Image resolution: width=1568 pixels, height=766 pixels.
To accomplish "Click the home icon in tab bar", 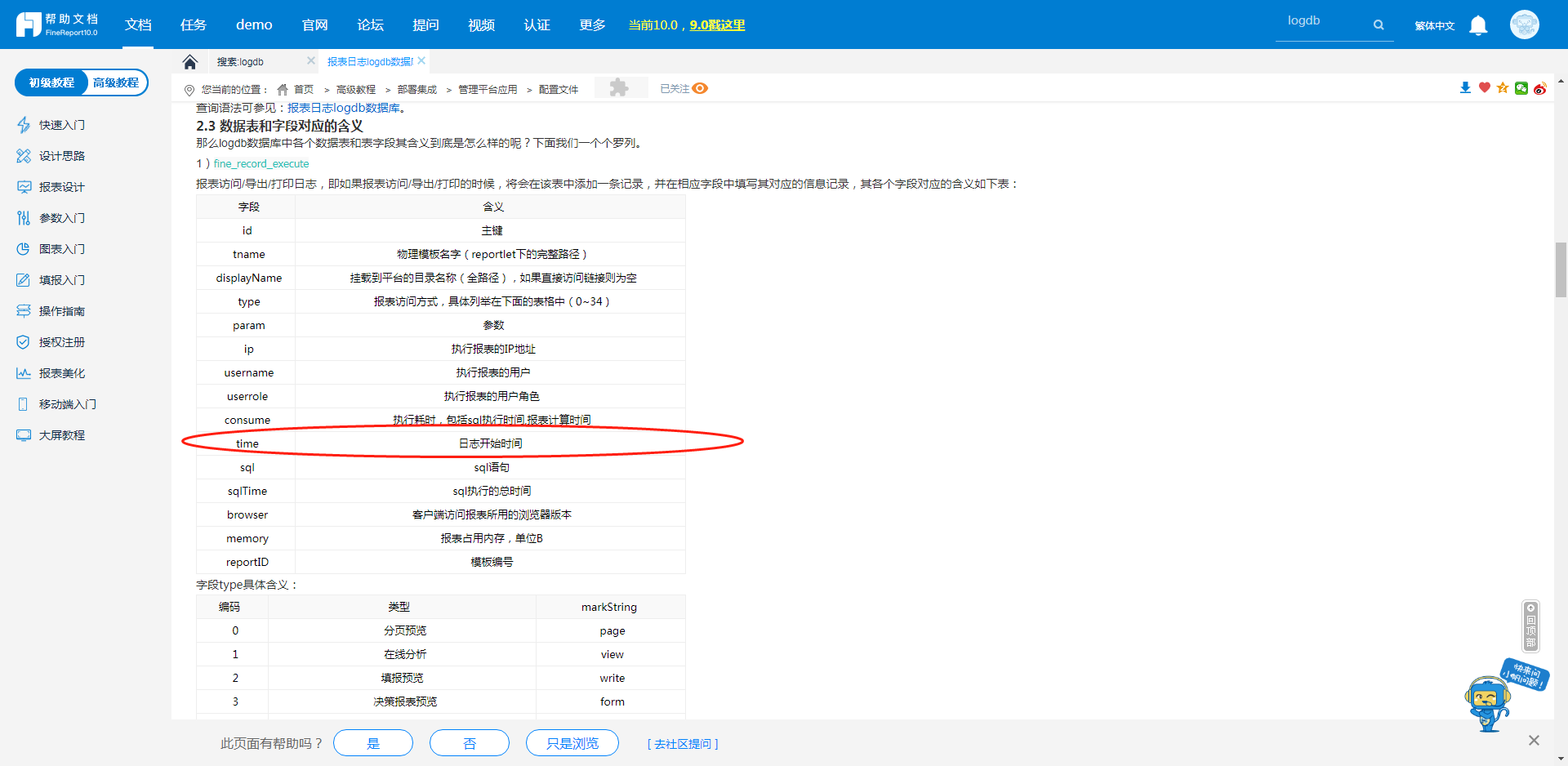I will [x=190, y=62].
